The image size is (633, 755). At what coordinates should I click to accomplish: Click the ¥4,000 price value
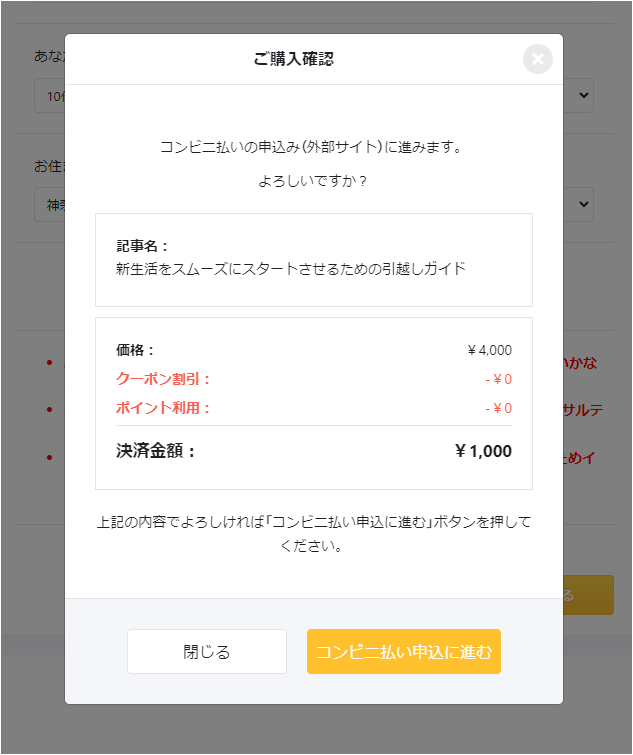pyautogui.click(x=490, y=350)
